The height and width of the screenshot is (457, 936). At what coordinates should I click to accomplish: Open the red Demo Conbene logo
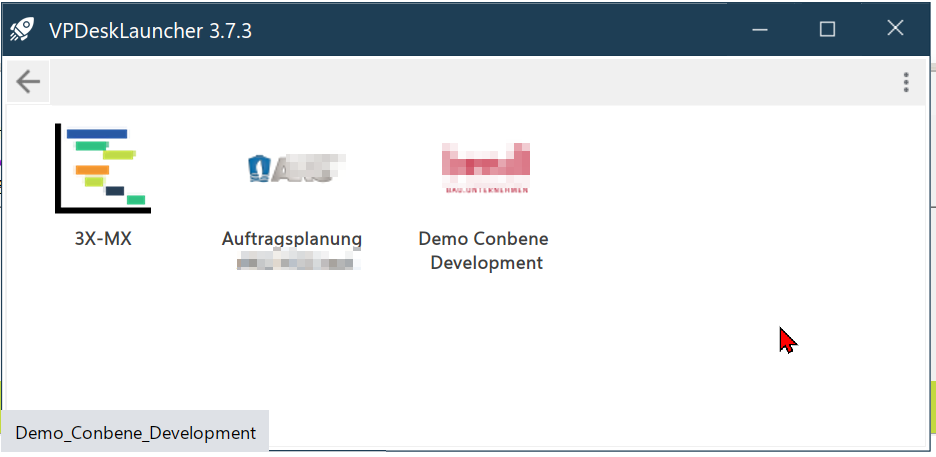[x=486, y=168]
